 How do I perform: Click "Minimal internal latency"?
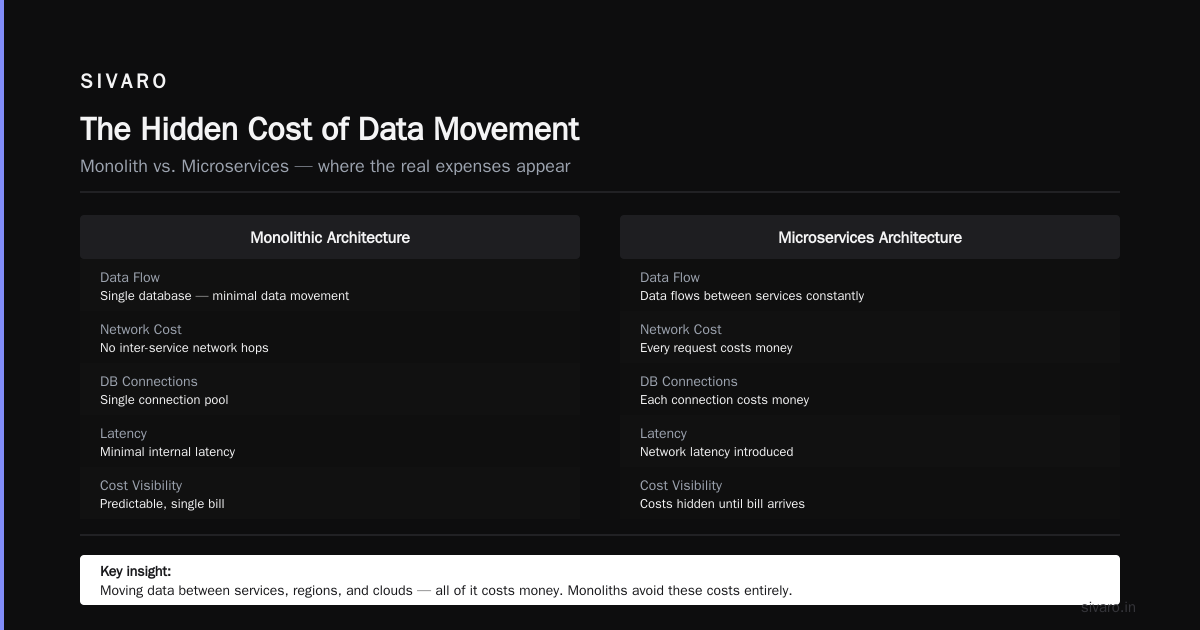168,452
